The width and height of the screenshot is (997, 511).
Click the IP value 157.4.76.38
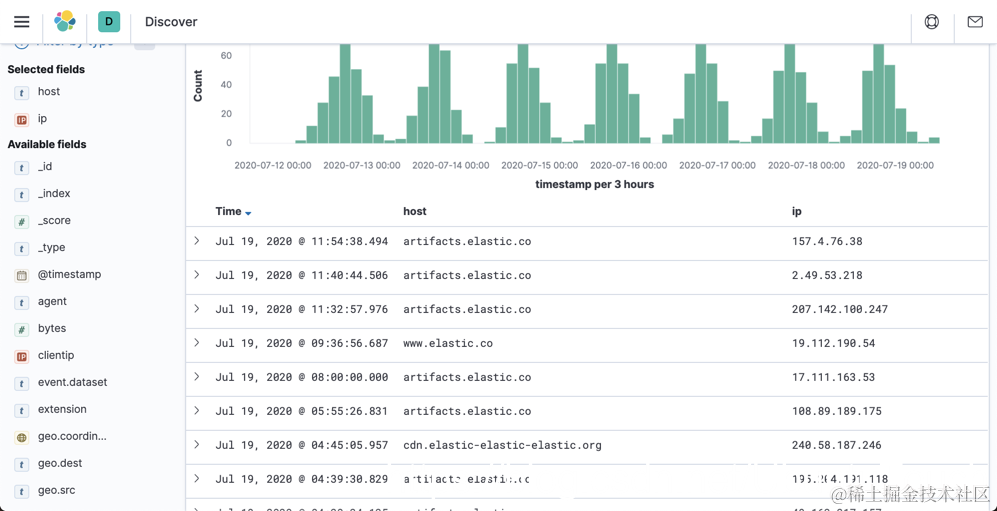pos(827,242)
